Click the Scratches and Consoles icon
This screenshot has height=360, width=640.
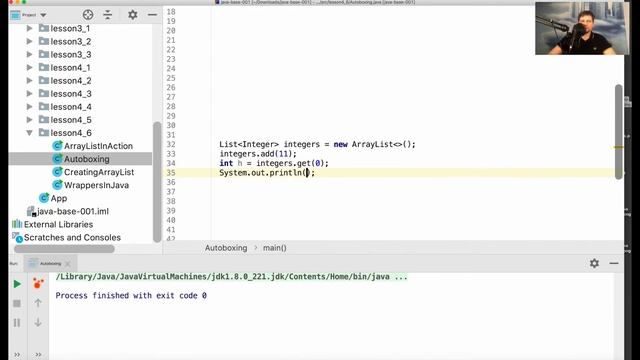[x=17, y=237]
